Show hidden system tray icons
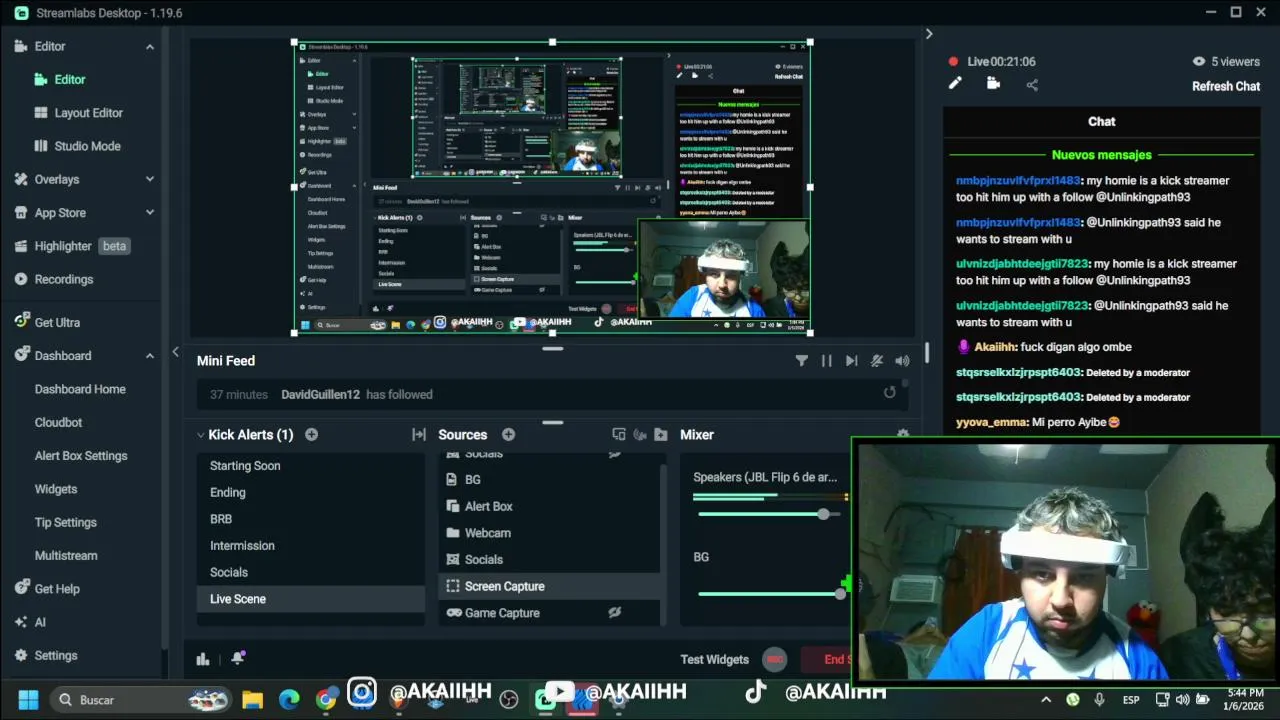 pos(1046,700)
